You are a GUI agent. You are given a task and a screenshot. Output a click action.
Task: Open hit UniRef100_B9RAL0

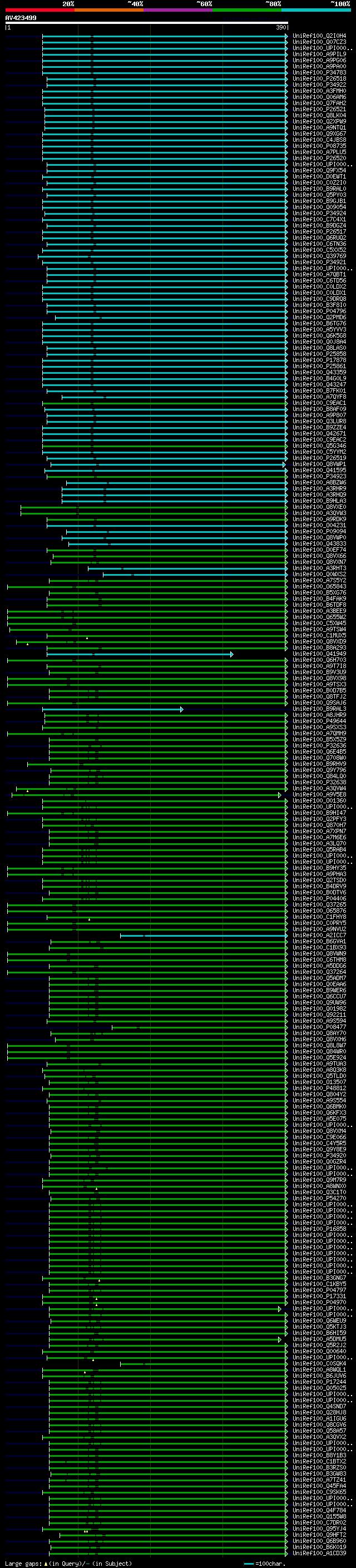319,189
